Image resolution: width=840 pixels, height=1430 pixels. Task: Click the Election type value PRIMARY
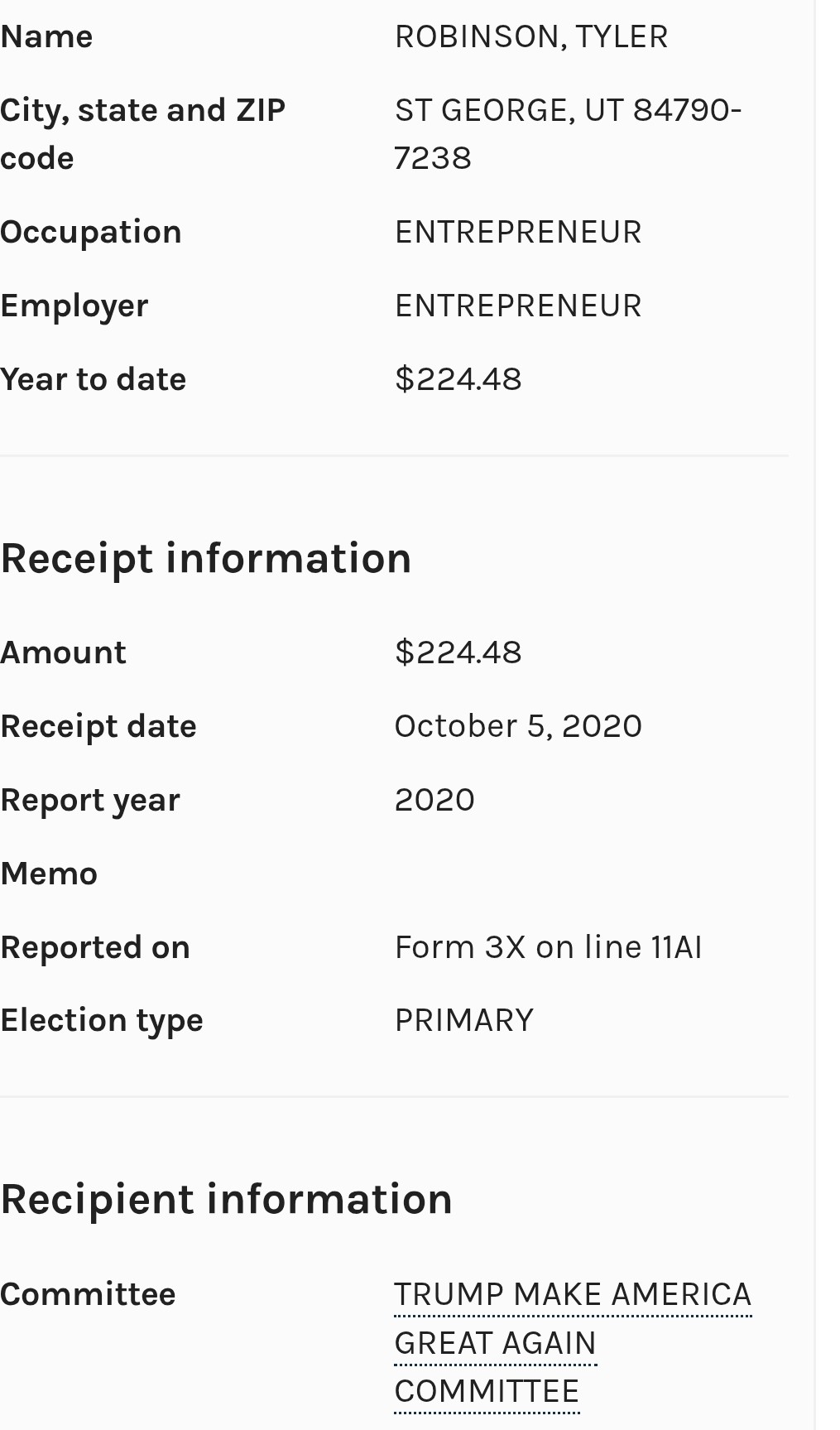pos(463,1021)
